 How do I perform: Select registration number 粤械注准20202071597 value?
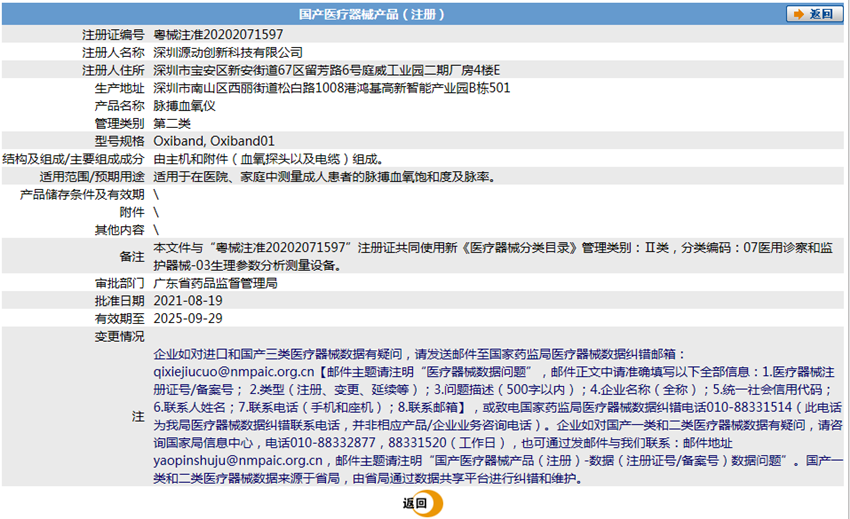pos(218,35)
